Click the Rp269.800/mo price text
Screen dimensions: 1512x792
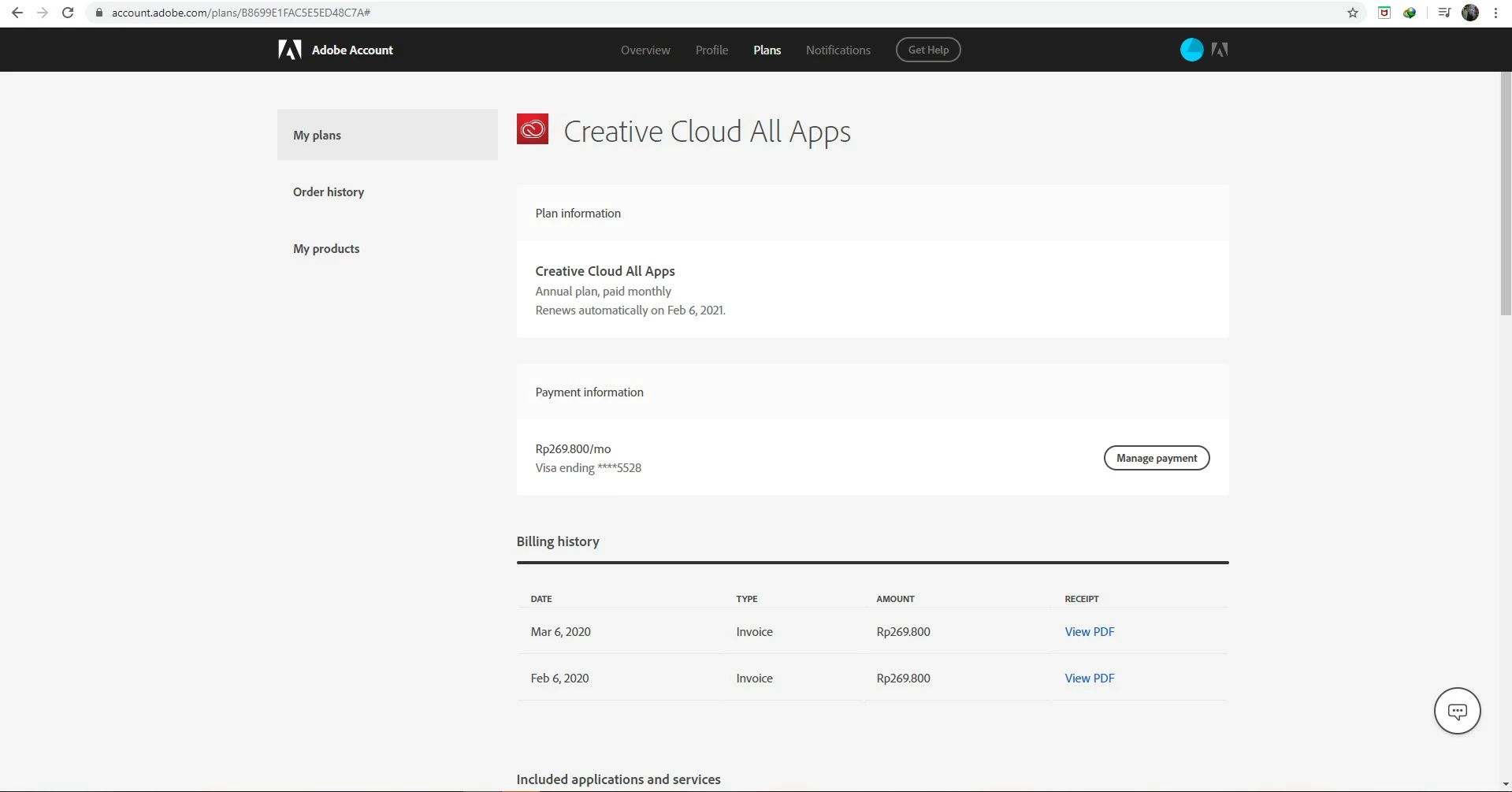pyautogui.click(x=573, y=448)
